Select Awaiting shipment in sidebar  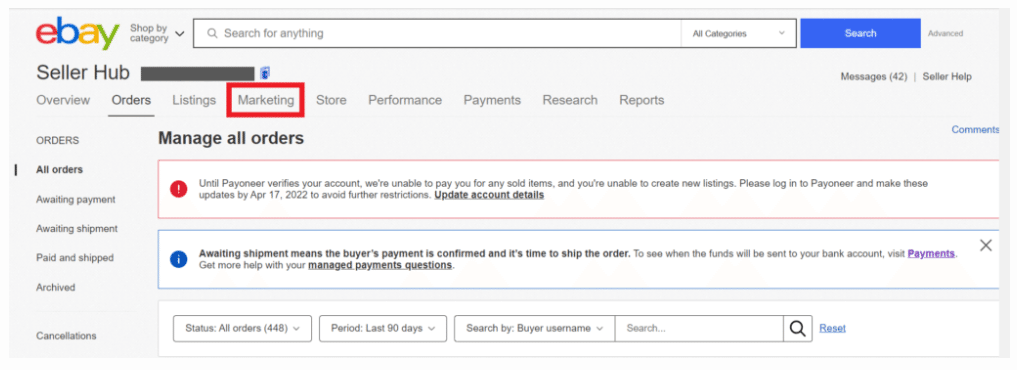point(77,228)
